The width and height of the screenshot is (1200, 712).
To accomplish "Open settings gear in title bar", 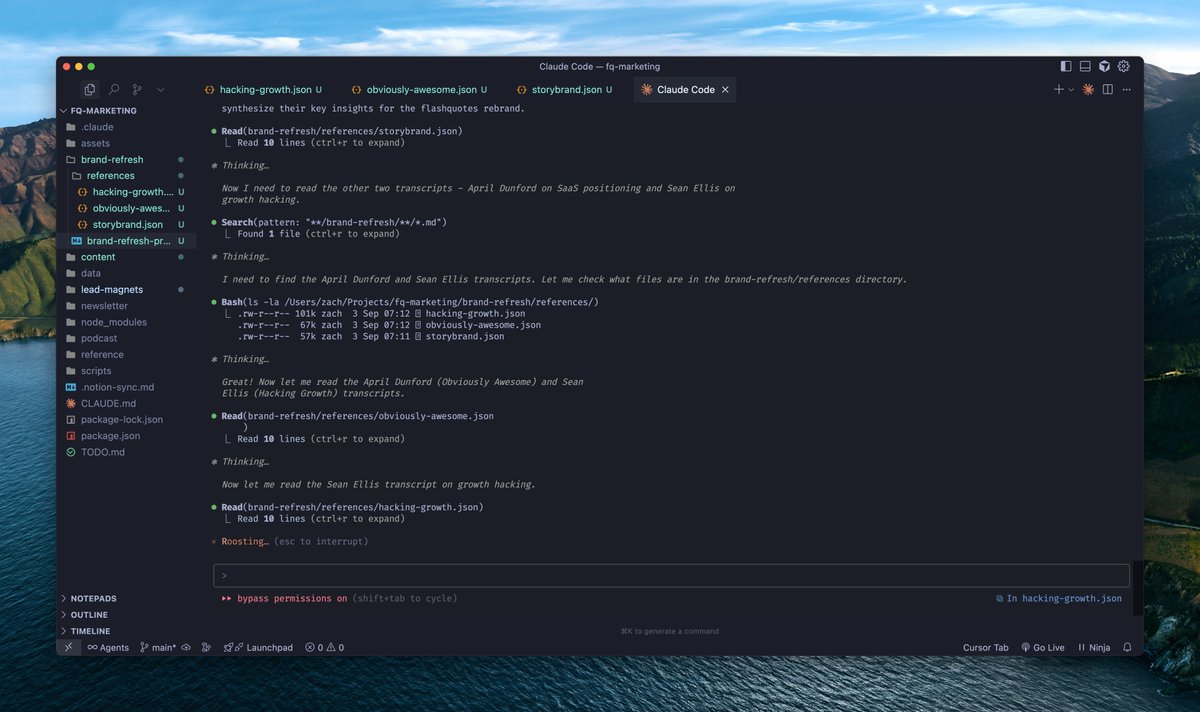I will click(1124, 66).
